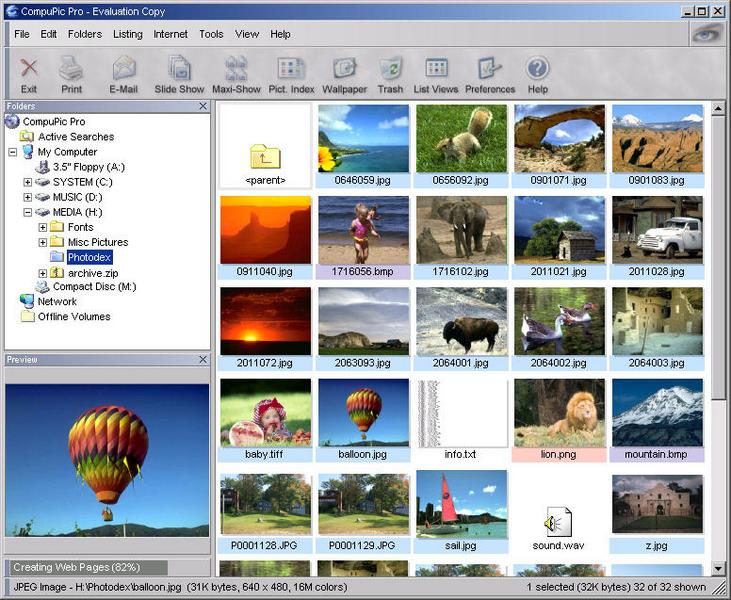Collapse the MEDIA (H:) drive

click(x=28, y=212)
